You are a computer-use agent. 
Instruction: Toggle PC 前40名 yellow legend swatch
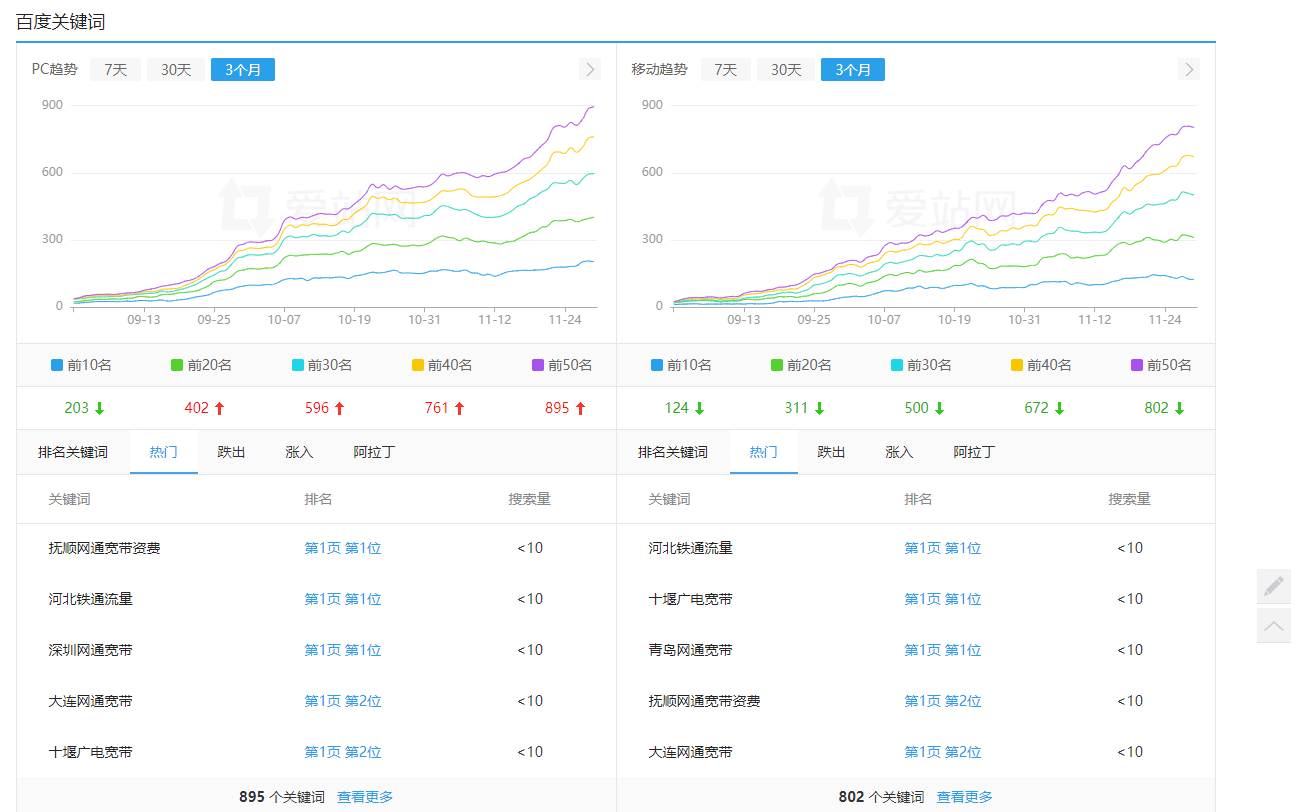pos(417,365)
